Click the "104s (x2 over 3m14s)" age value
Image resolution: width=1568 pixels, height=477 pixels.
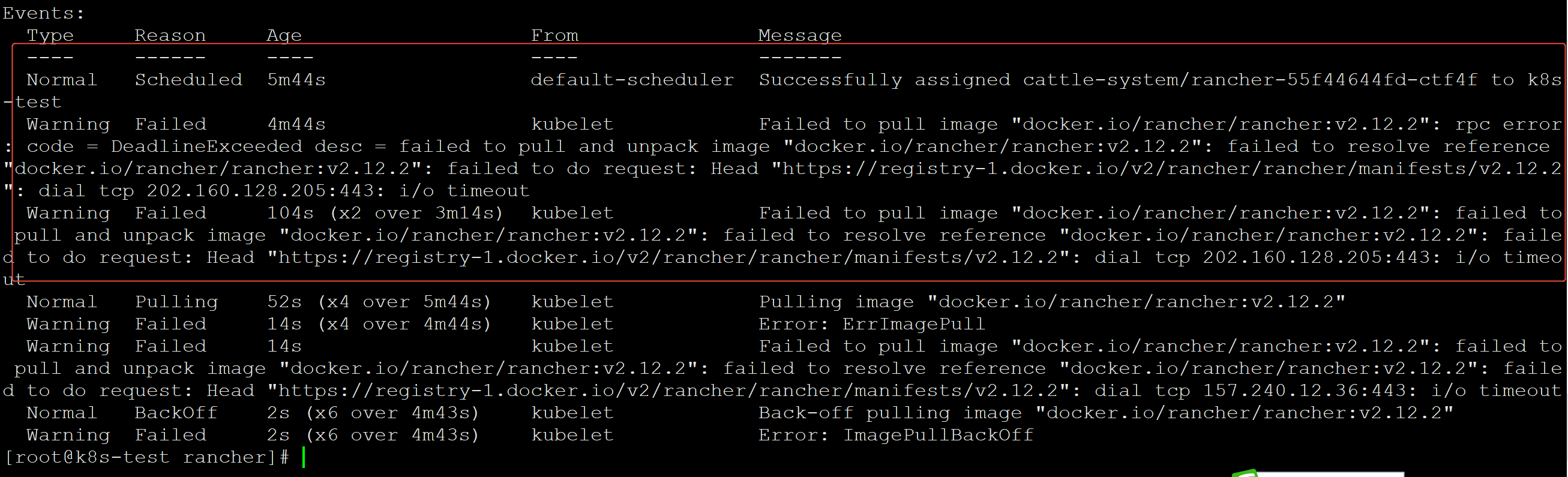(385, 214)
